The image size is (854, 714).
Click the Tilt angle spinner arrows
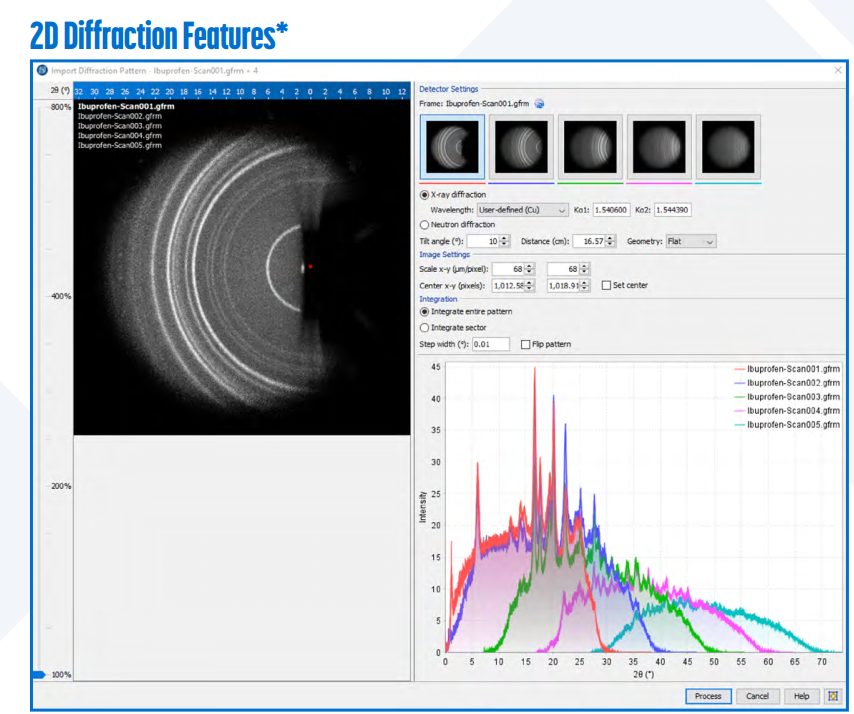pyautogui.click(x=504, y=241)
